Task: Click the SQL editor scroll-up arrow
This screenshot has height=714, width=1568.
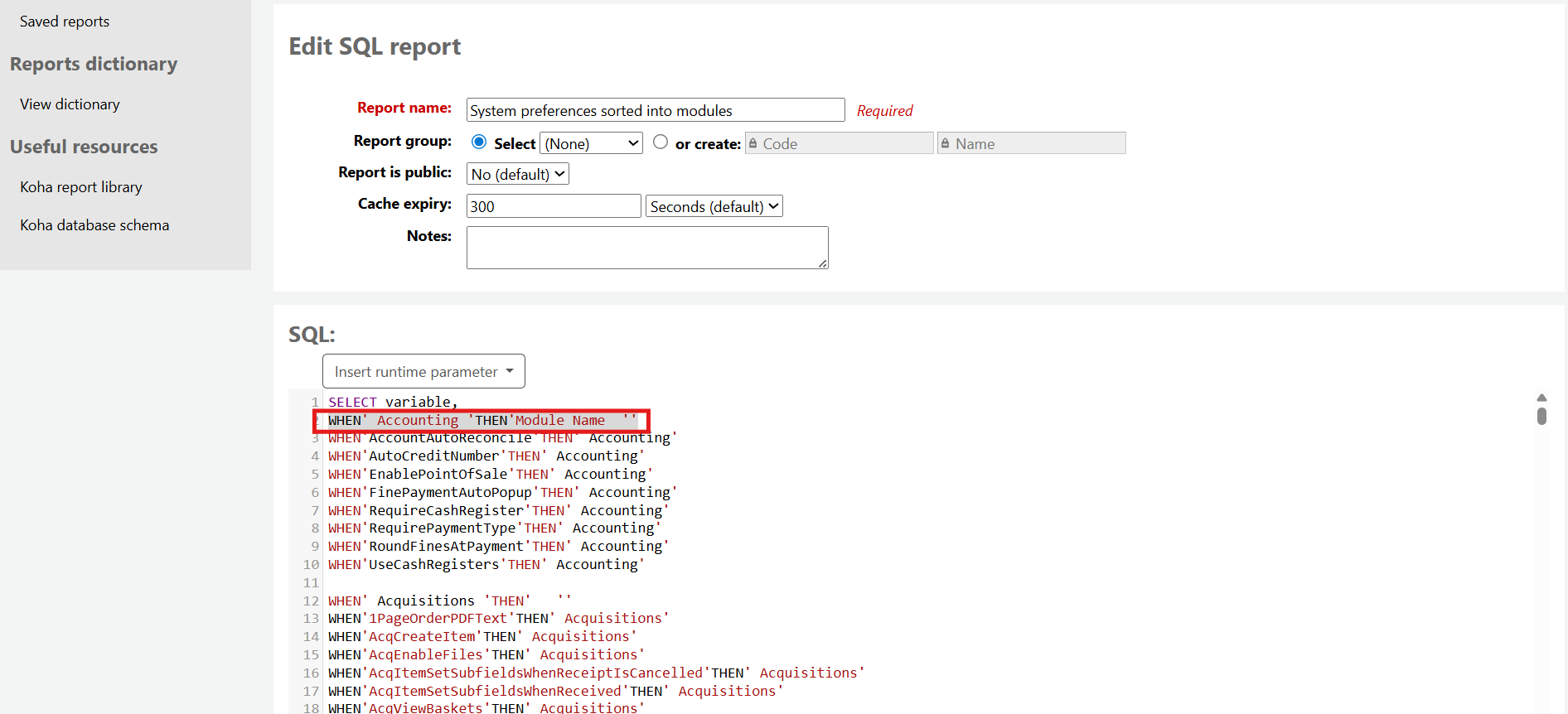Action: pos(1541,398)
